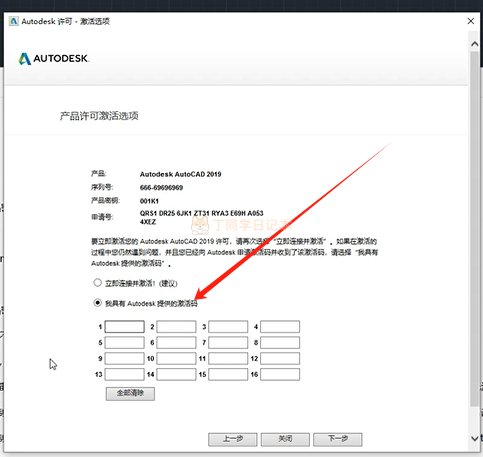Image resolution: width=483 pixels, height=457 pixels.
Task: Click activation code field 4
Action: click(x=280, y=327)
